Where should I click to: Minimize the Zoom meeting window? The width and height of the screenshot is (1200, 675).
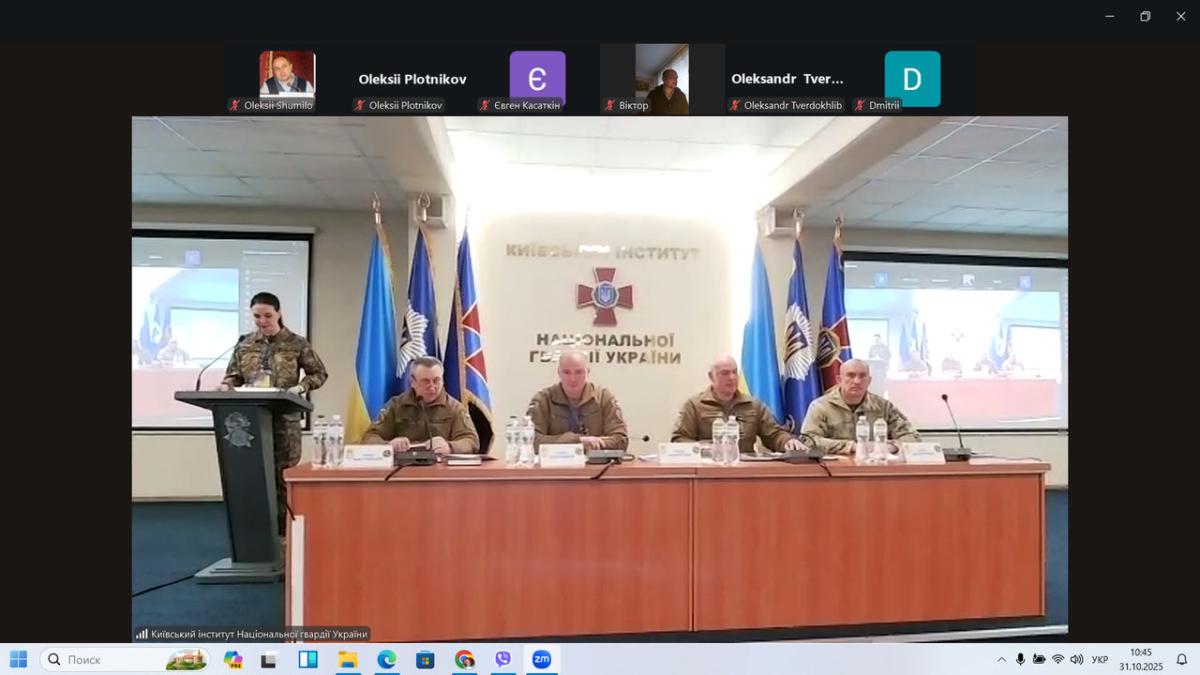pyautogui.click(x=1110, y=16)
